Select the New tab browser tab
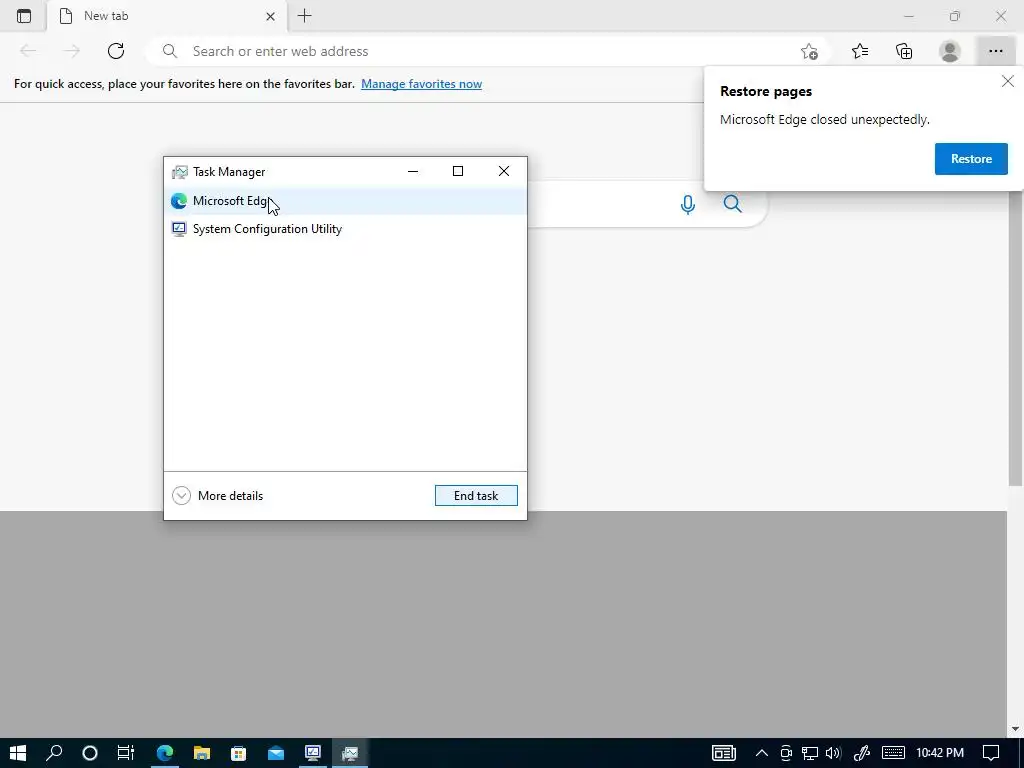This screenshot has height=768, width=1024. point(167,16)
